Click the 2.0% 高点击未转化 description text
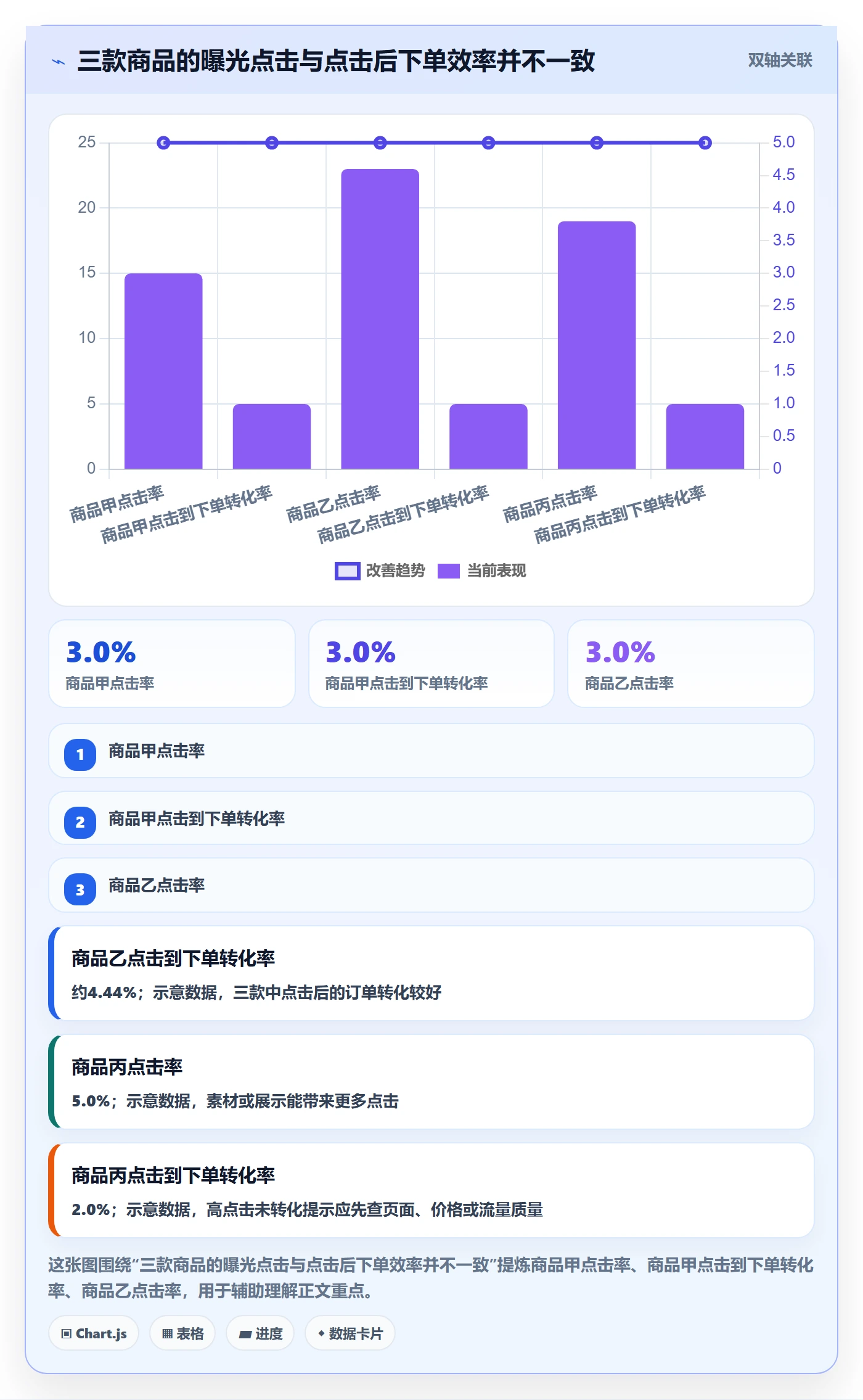The width and height of the screenshot is (863, 1400). click(x=307, y=1209)
